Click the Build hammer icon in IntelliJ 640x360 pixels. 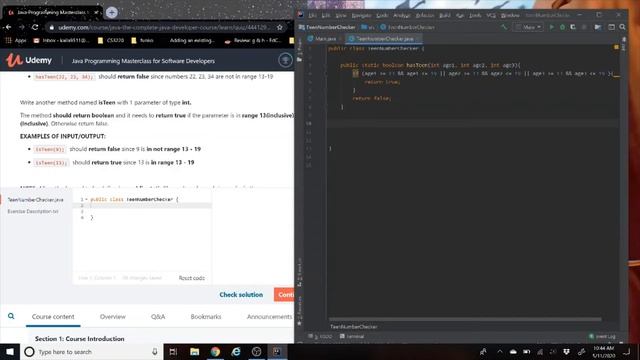[x=504, y=27]
